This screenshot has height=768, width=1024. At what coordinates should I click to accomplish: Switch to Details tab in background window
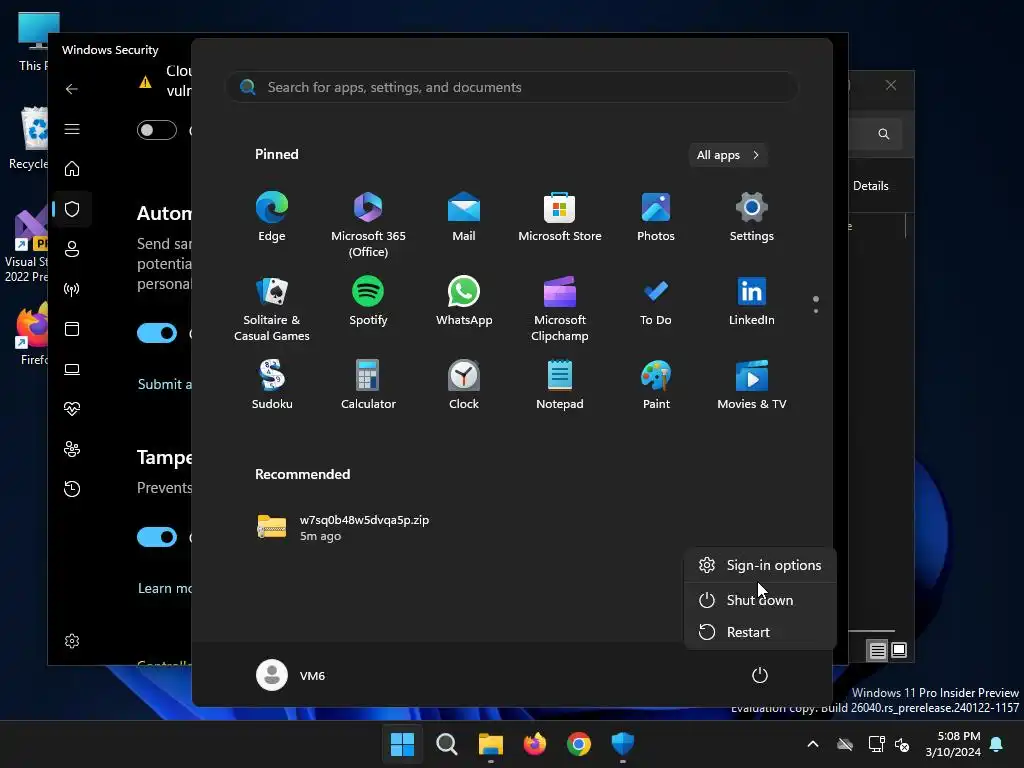point(871,185)
